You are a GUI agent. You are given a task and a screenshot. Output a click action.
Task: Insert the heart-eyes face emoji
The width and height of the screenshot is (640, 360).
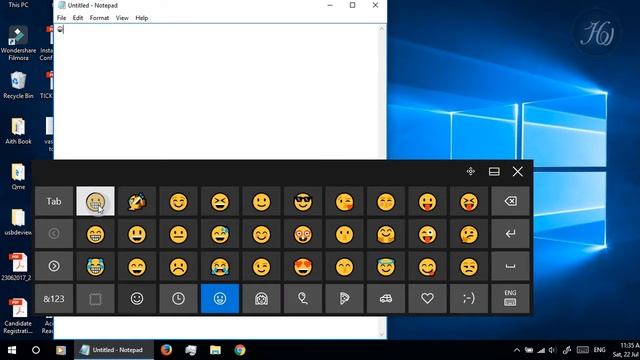pos(303,267)
